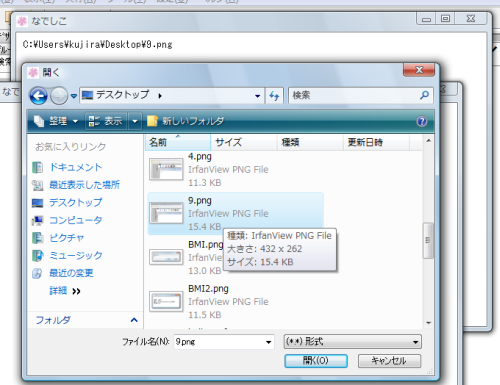Open recent pages dropdown beside forward arrow
The image size is (500, 385).
[74, 96]
